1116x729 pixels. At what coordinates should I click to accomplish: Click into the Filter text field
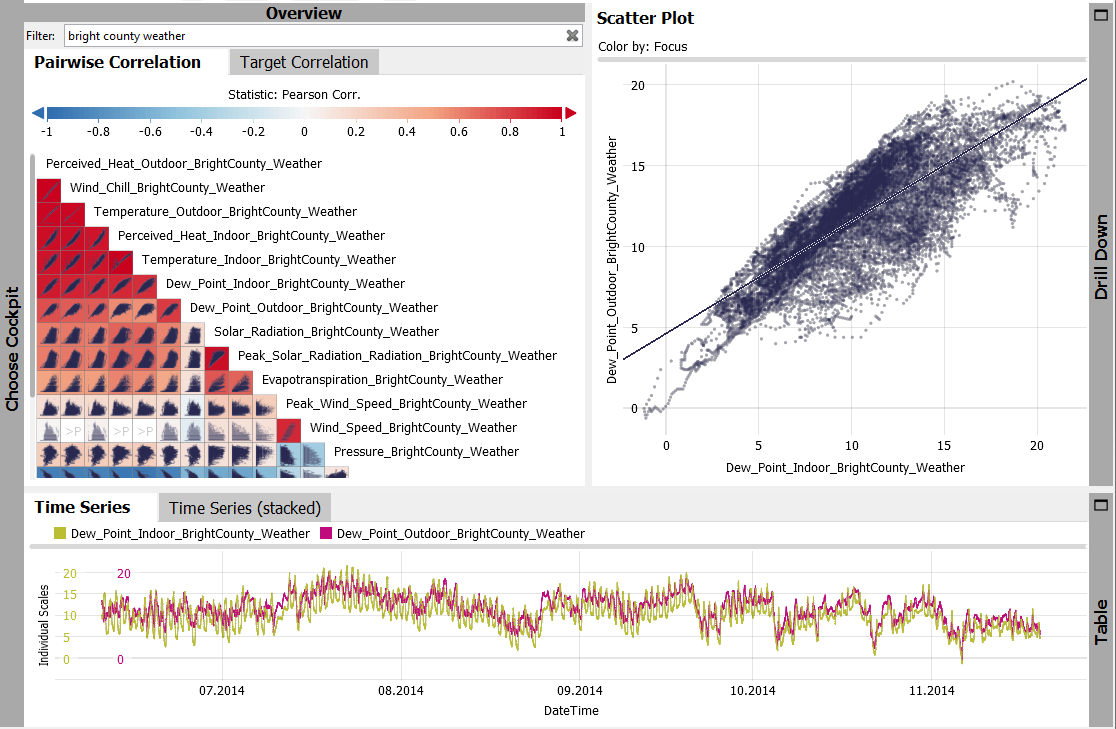click(x=310, y=36)
